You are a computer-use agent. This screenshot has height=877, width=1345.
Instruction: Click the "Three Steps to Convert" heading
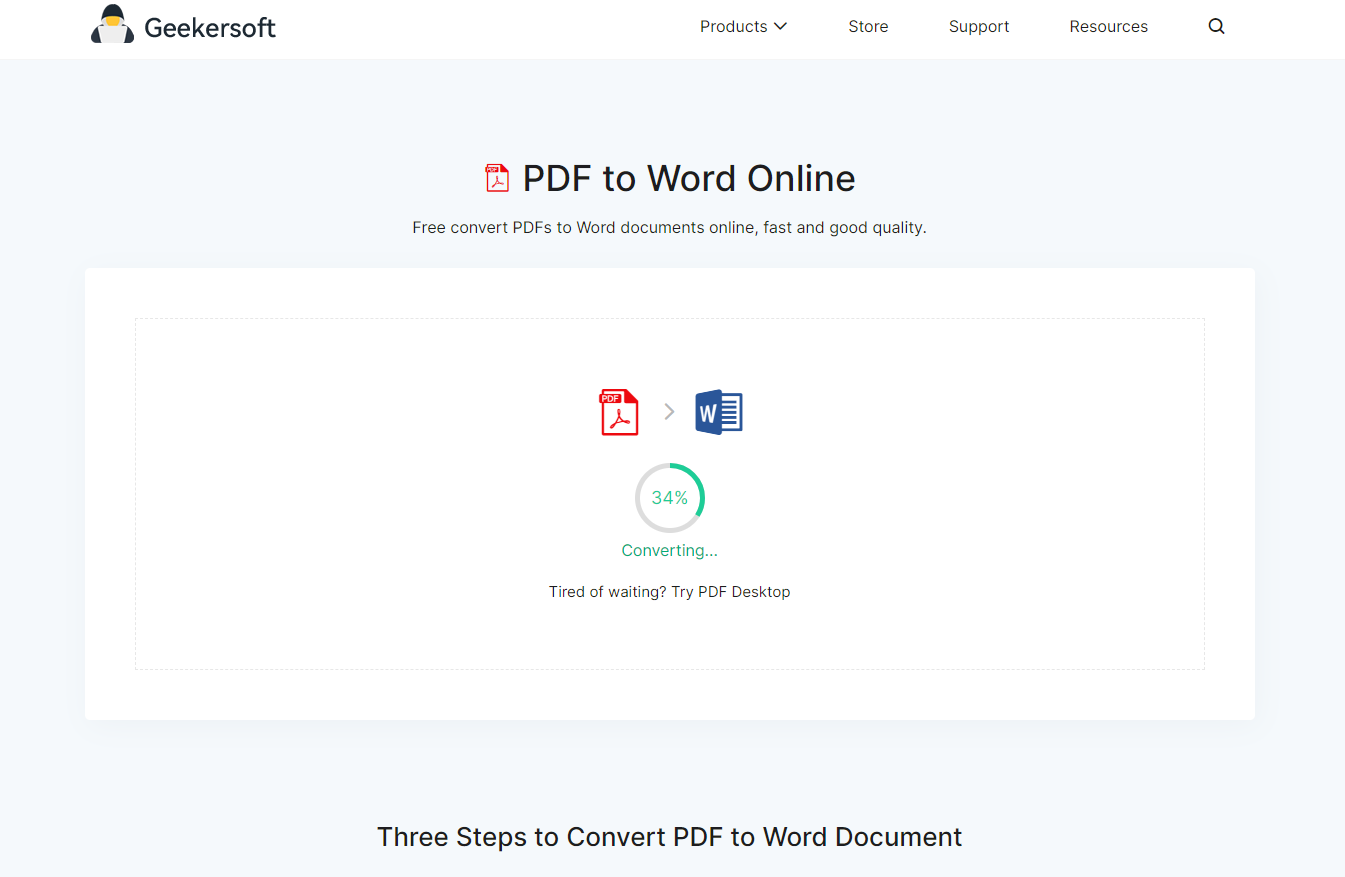pyautogui.click(x=669, y=836)
